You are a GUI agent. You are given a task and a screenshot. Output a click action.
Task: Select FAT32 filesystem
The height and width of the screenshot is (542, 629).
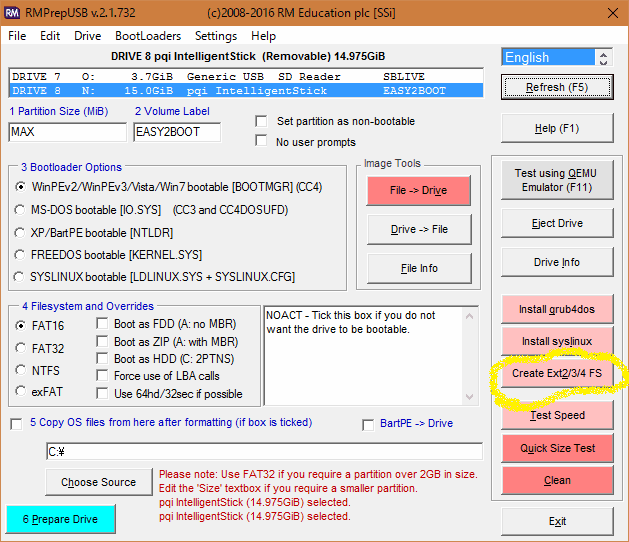(x=20, y=348)
